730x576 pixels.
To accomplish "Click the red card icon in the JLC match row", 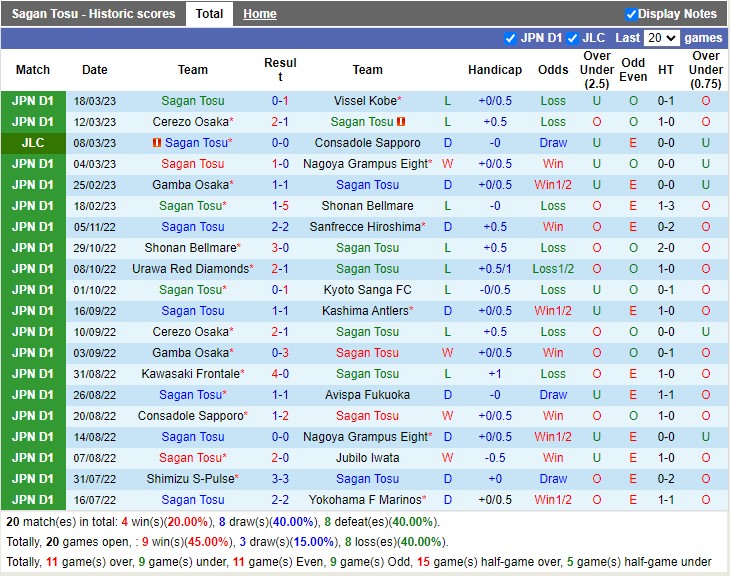I will click(157, 143).
